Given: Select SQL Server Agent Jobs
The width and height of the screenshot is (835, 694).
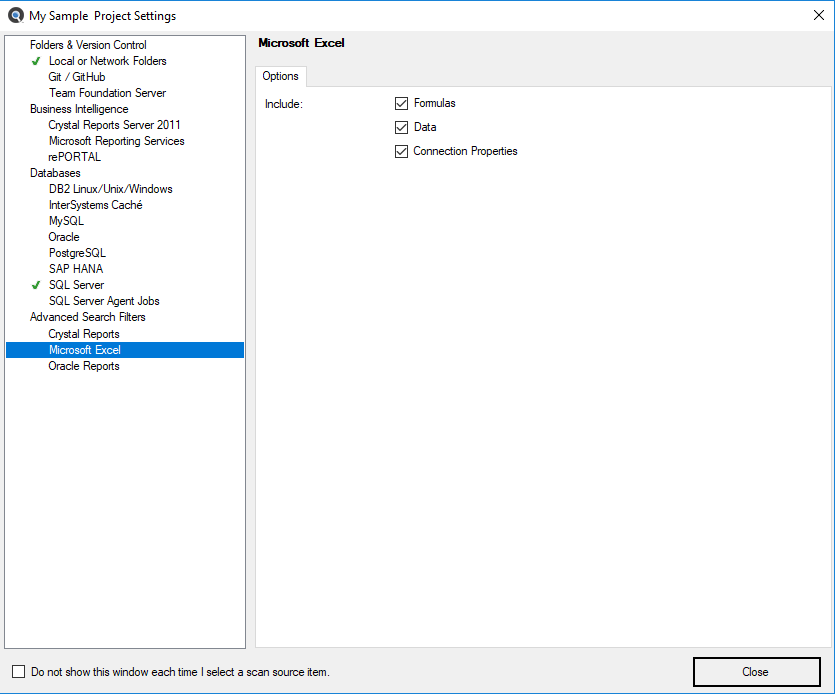Looking at the screenshot, I should point(104,300).
